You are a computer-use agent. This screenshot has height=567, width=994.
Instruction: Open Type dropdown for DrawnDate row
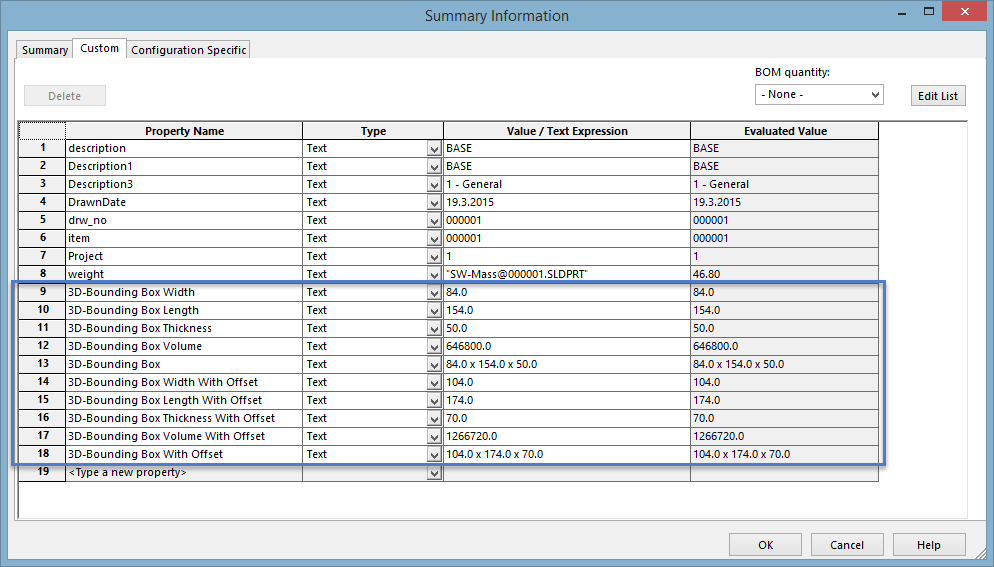pos(434,202)
